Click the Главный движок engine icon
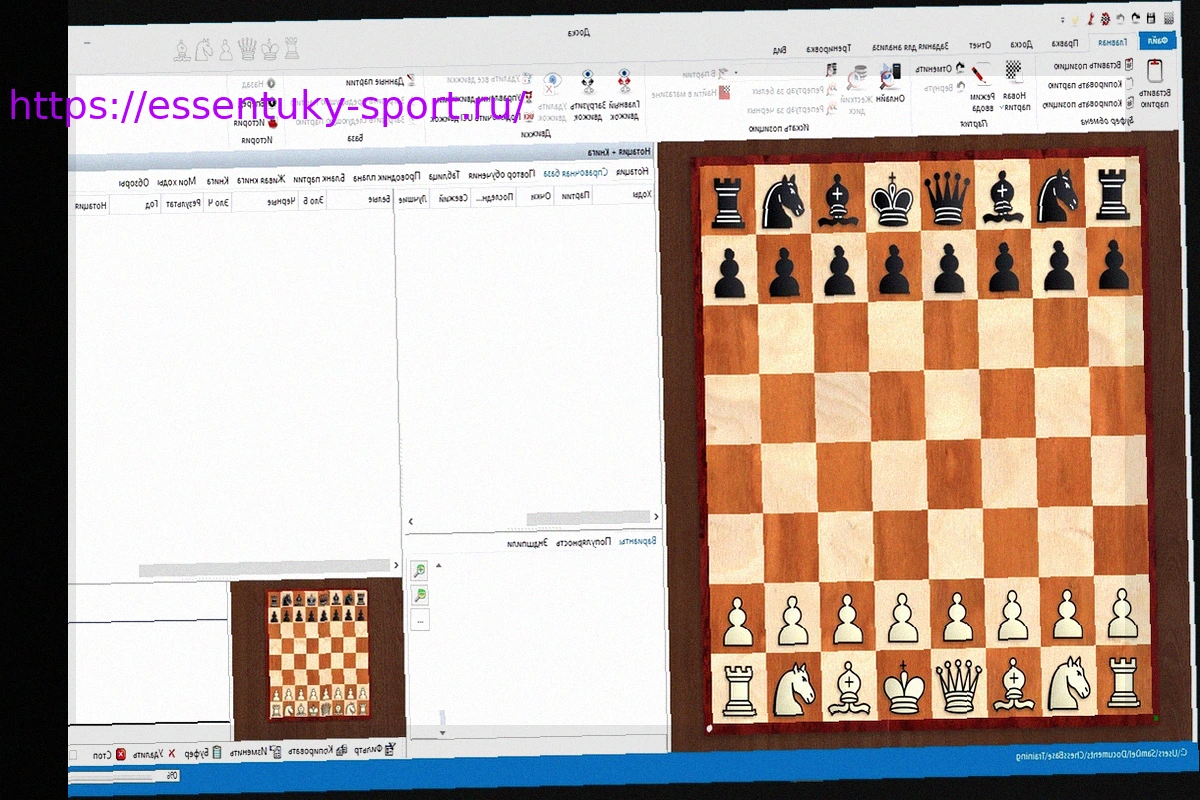1200x800 pixels. 624,81
